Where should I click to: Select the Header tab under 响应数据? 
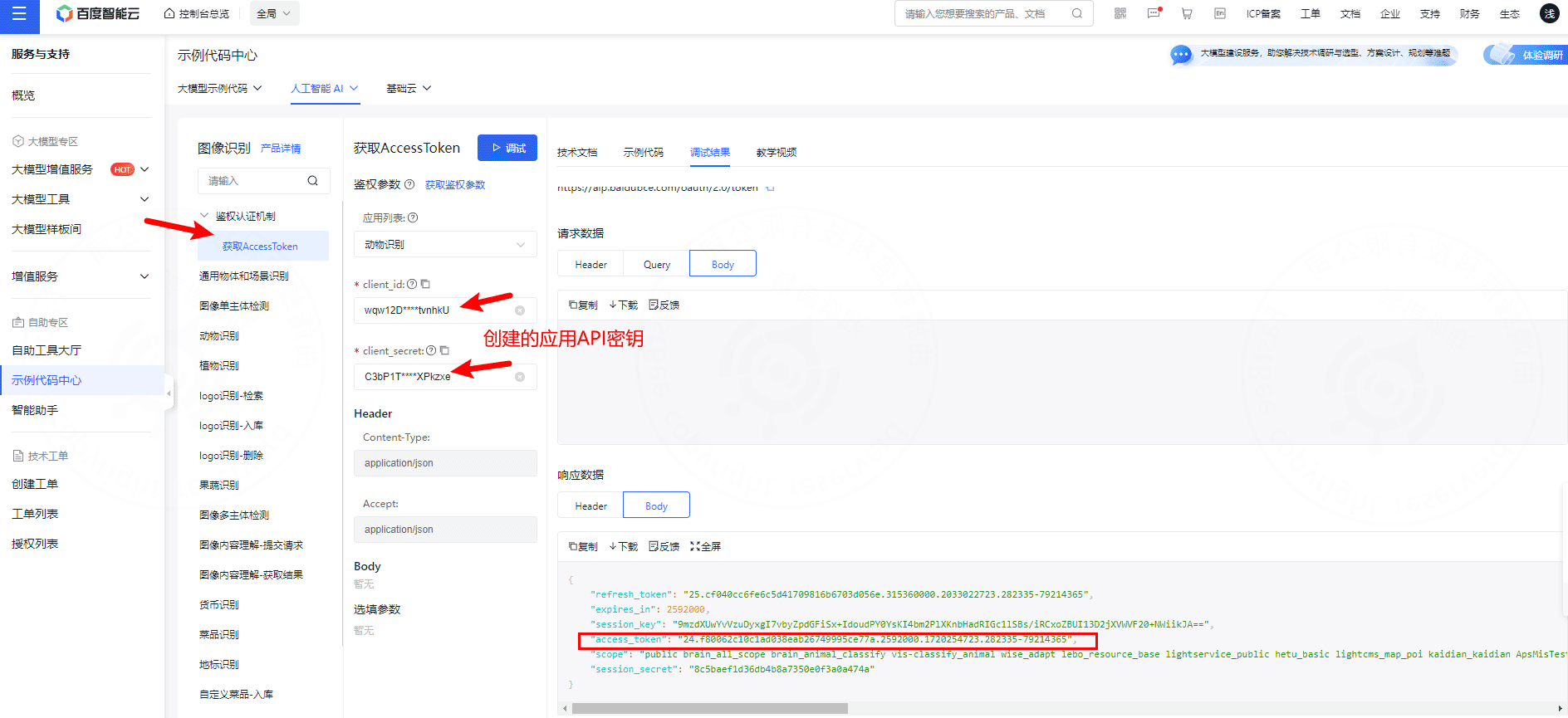[590, 506]
